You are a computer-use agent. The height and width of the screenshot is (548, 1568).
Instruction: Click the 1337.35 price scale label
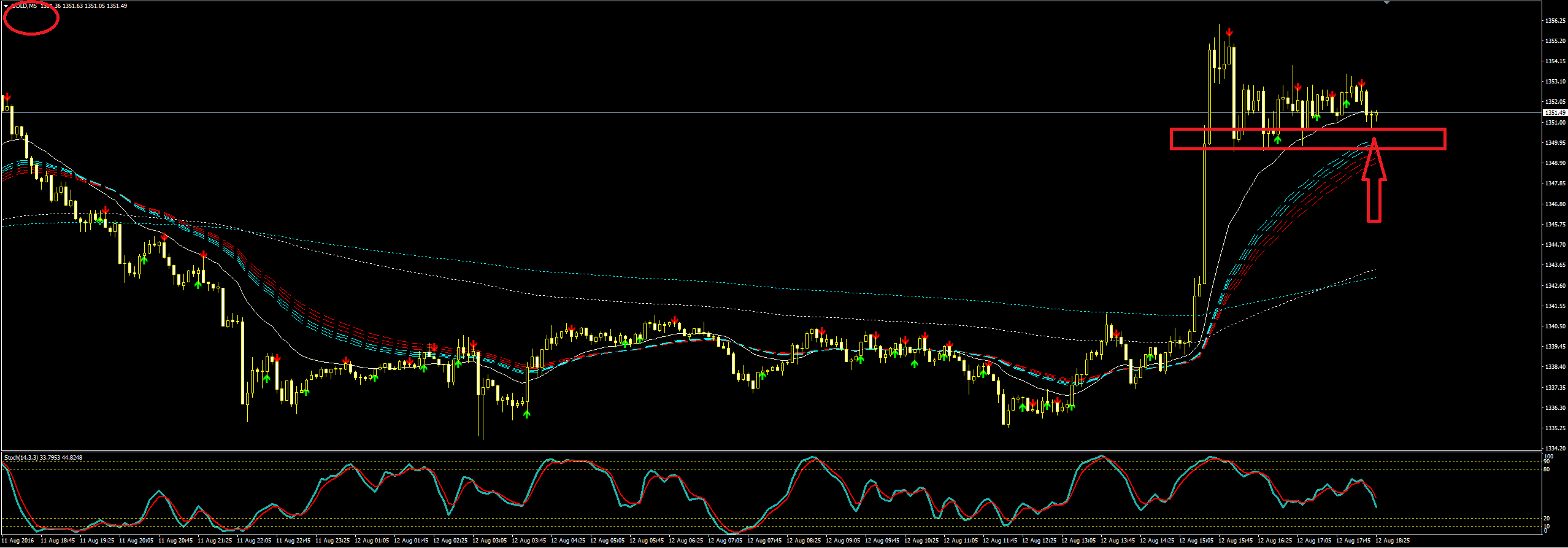point(1555,388)
